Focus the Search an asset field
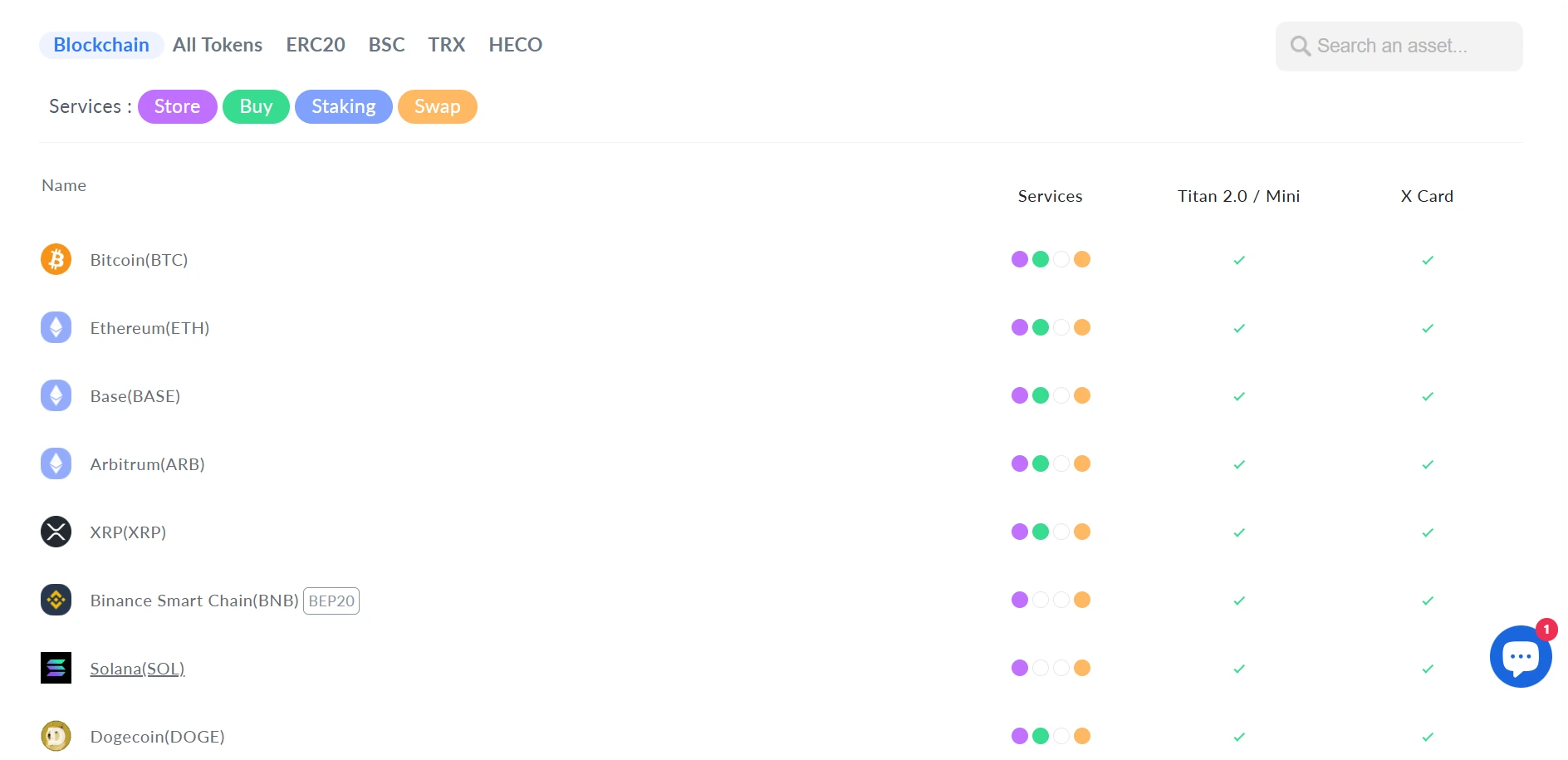The image size is (1568, 760). pos(1399,47)
